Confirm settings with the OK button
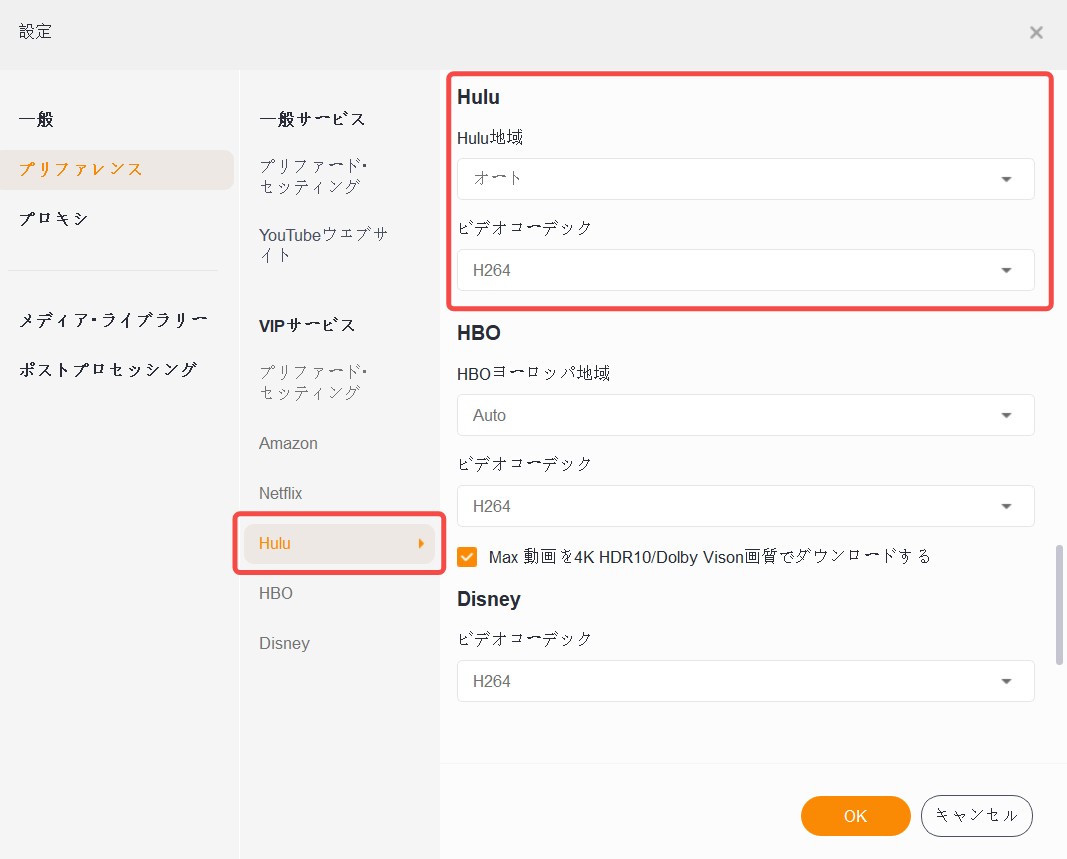Viewport: 1067px width, 859px height. (855, 816)
